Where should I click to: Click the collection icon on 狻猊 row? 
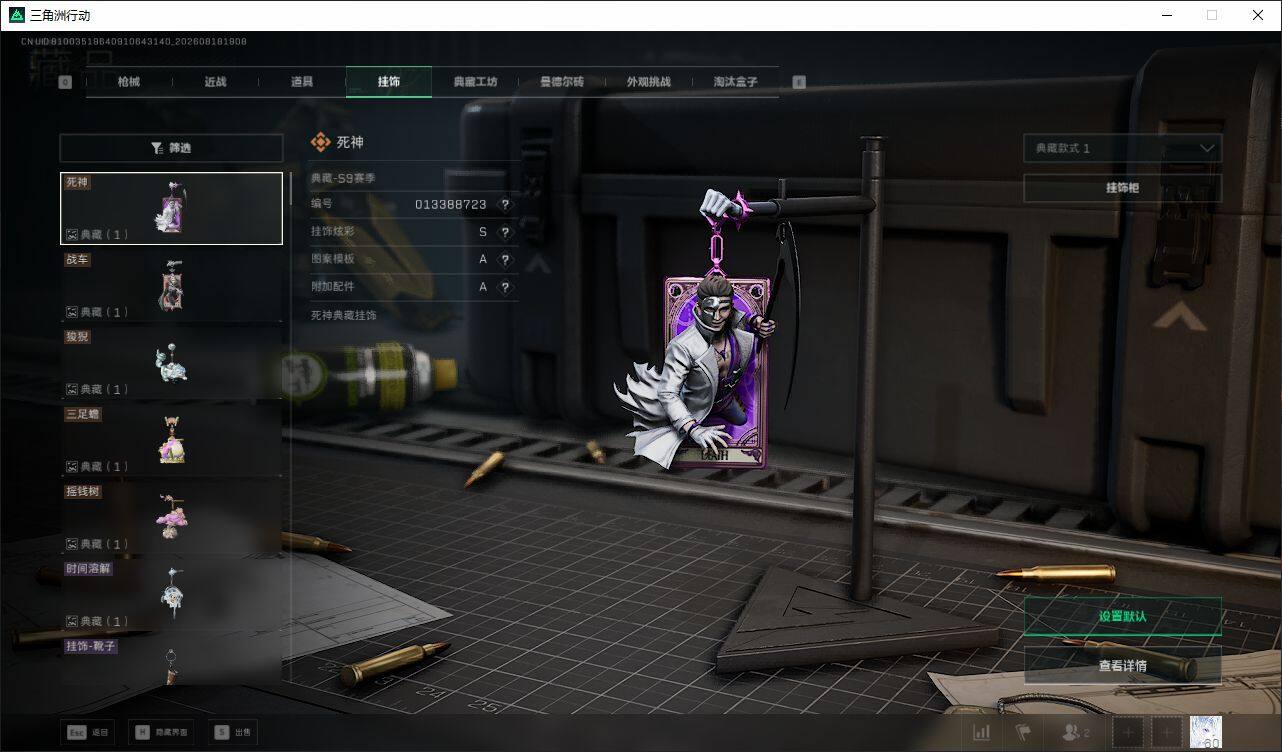click(72, 389)
